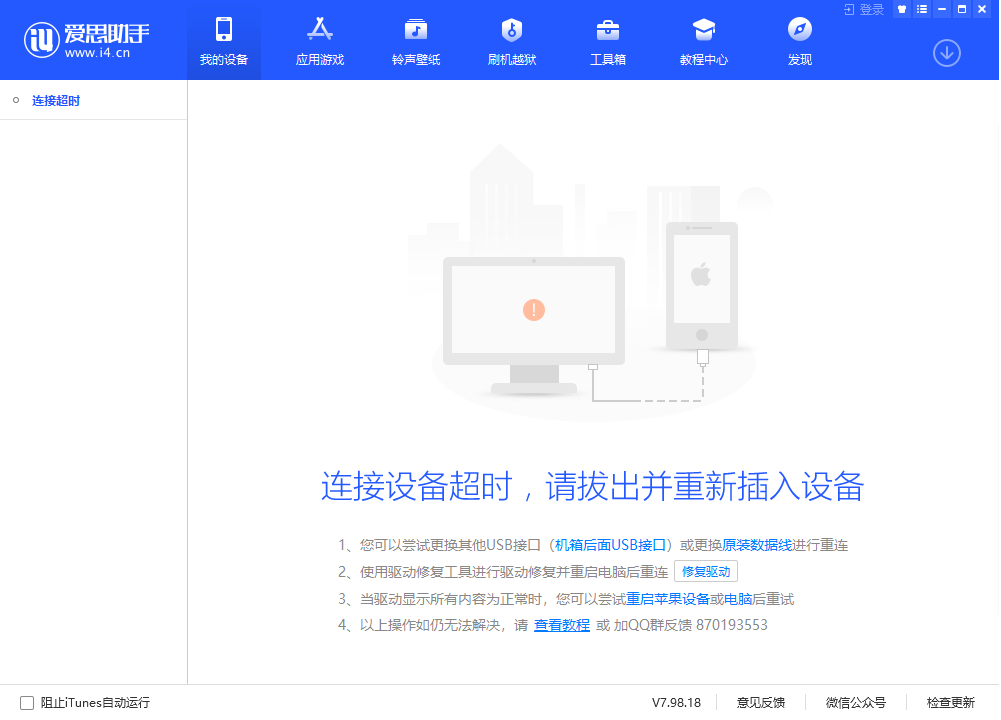Open the 教程中心 tutorial center
Image resolution: width=1001 pixels, height=720 pixels.
pos(703,40)
